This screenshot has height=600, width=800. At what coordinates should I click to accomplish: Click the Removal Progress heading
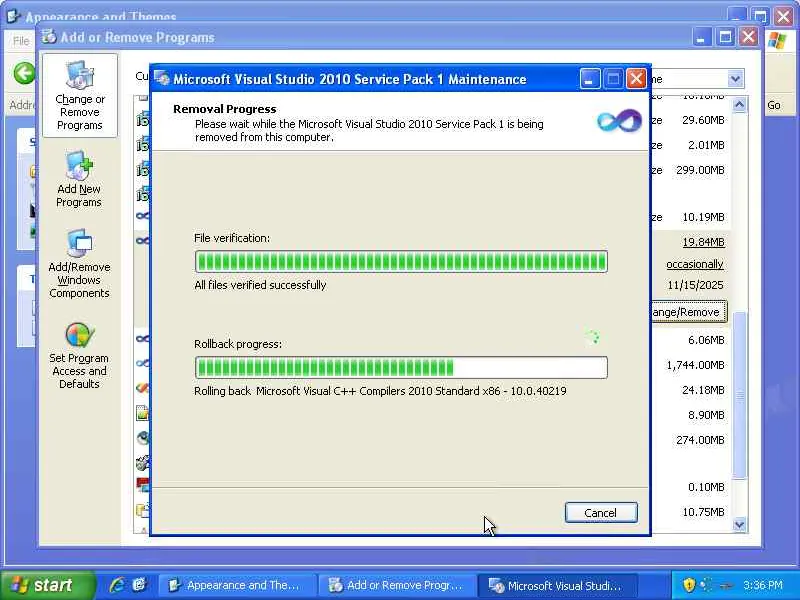pyautogui.click(x=224, y=109)
